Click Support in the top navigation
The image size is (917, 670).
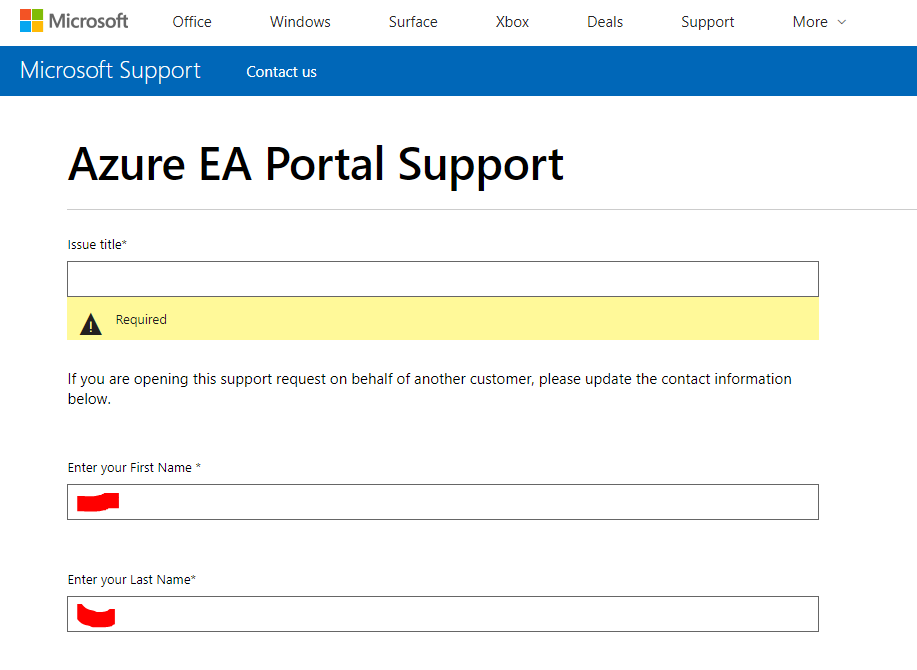(x=708, y=22)
